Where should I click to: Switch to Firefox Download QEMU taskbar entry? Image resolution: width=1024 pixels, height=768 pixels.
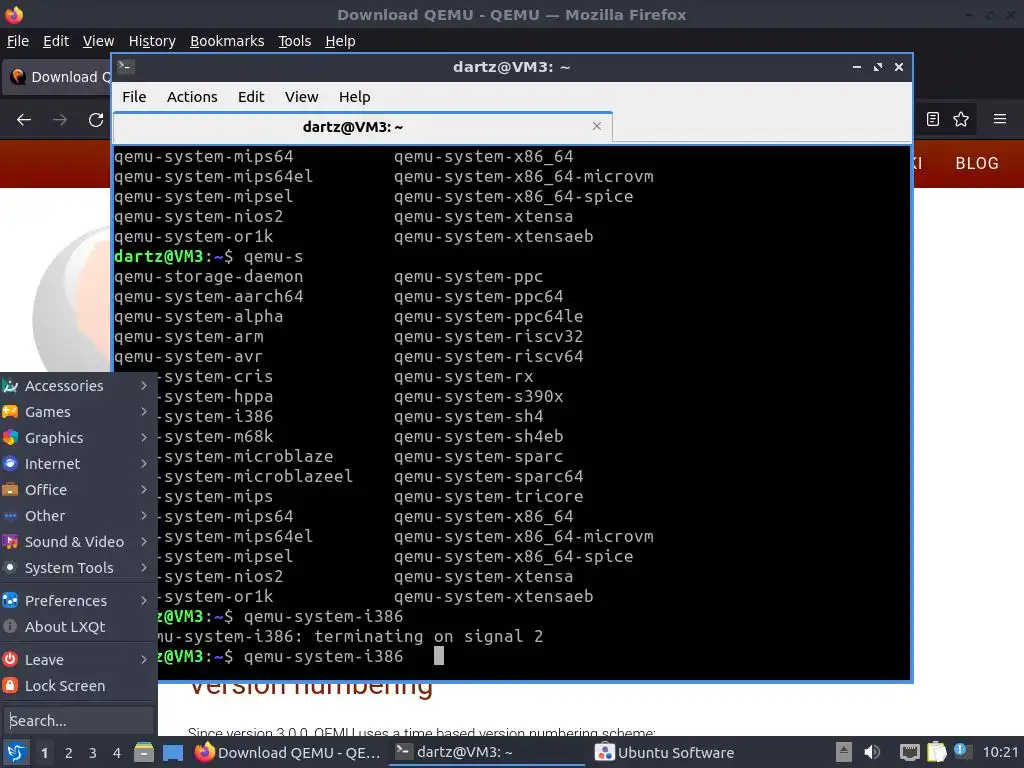[x=287, y=752]
